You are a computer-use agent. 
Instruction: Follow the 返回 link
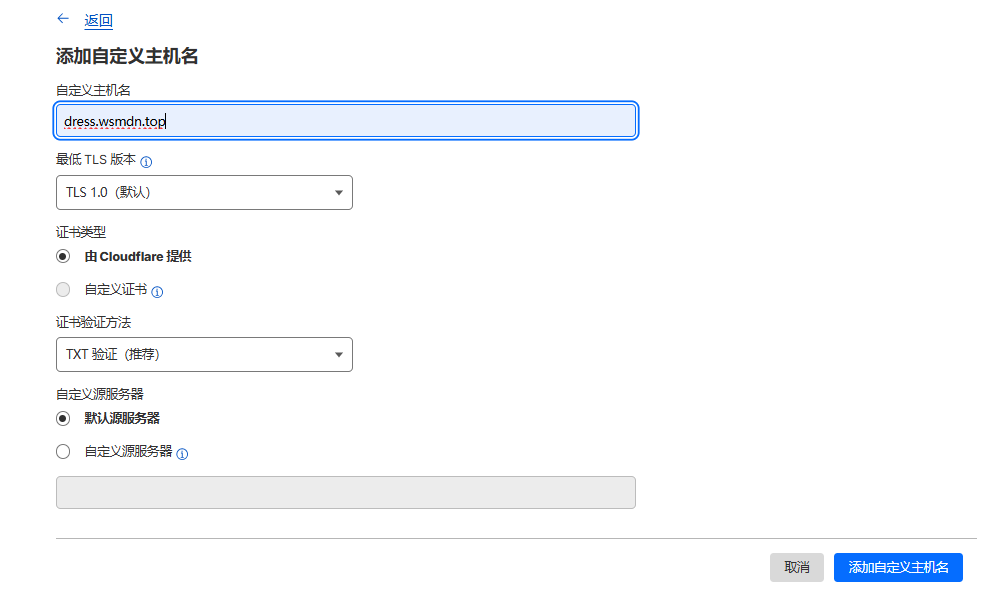[98, 20]
